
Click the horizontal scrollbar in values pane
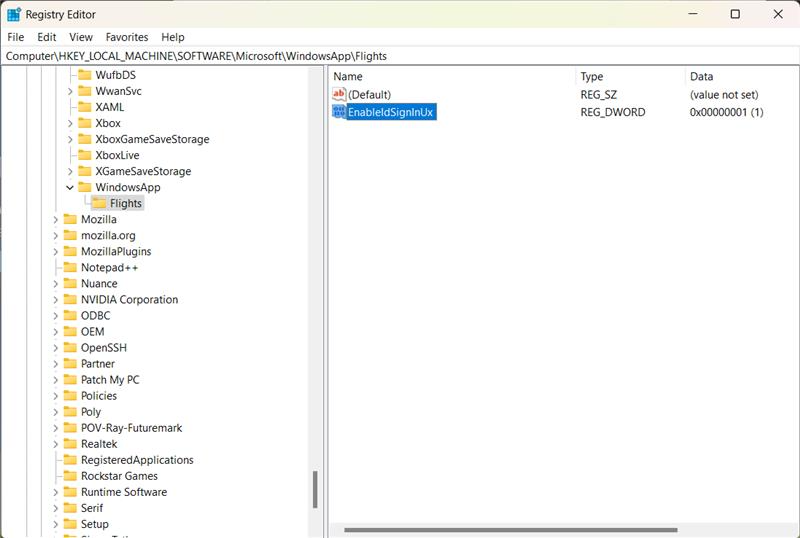point(510,530)
